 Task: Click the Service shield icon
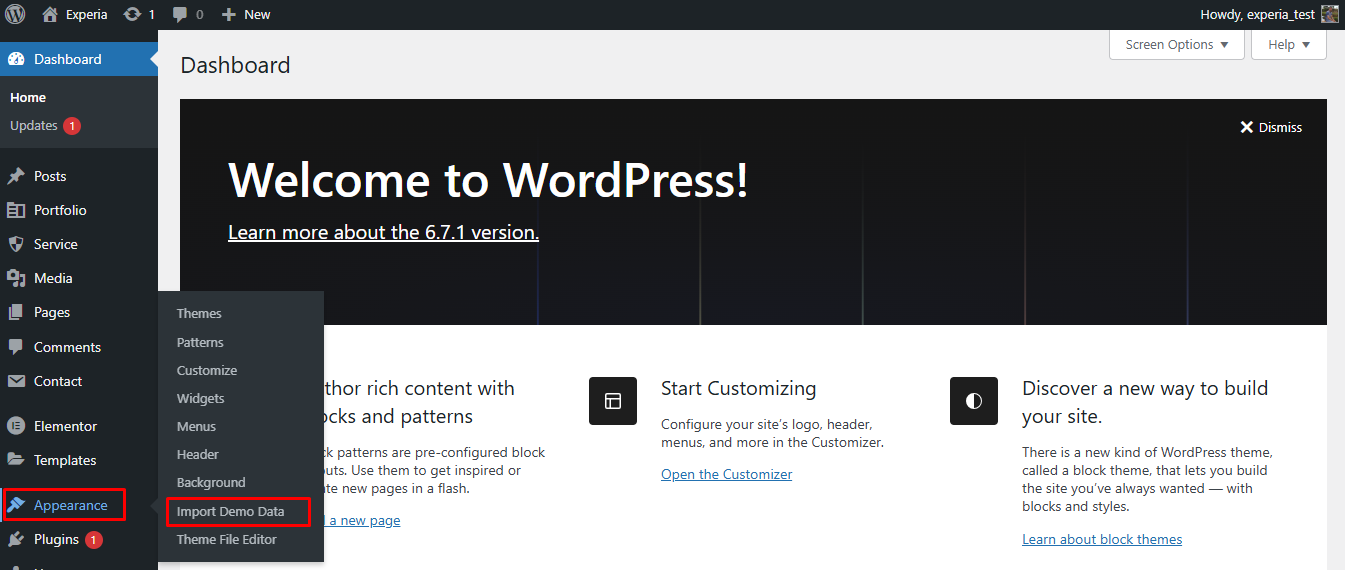[x=16, y=244]
